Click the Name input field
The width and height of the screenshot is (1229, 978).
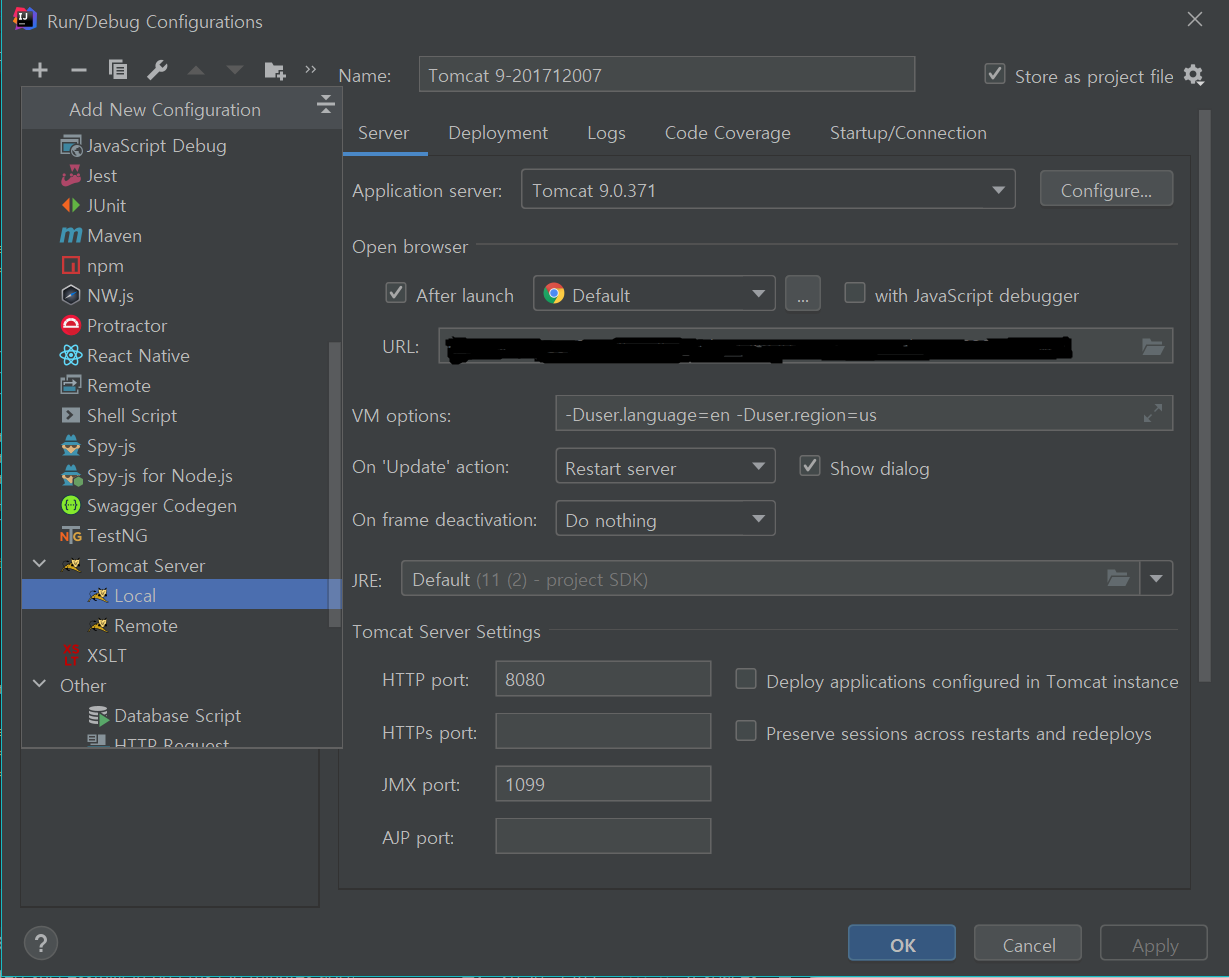(667, 75)
